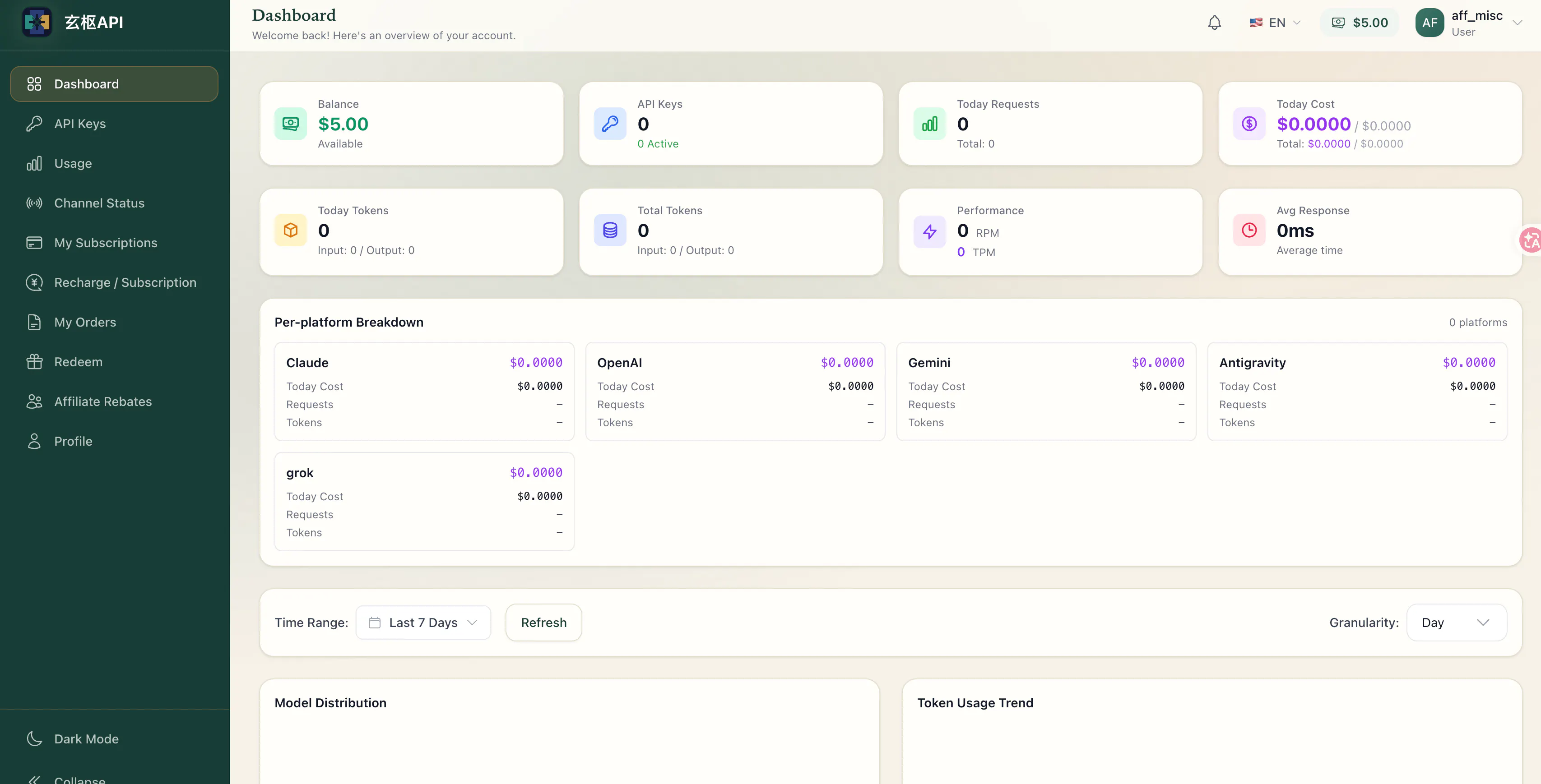Open Affiliate Rebates page
The width and height of the screenshot is (1541, 784).
pos(114,401)
